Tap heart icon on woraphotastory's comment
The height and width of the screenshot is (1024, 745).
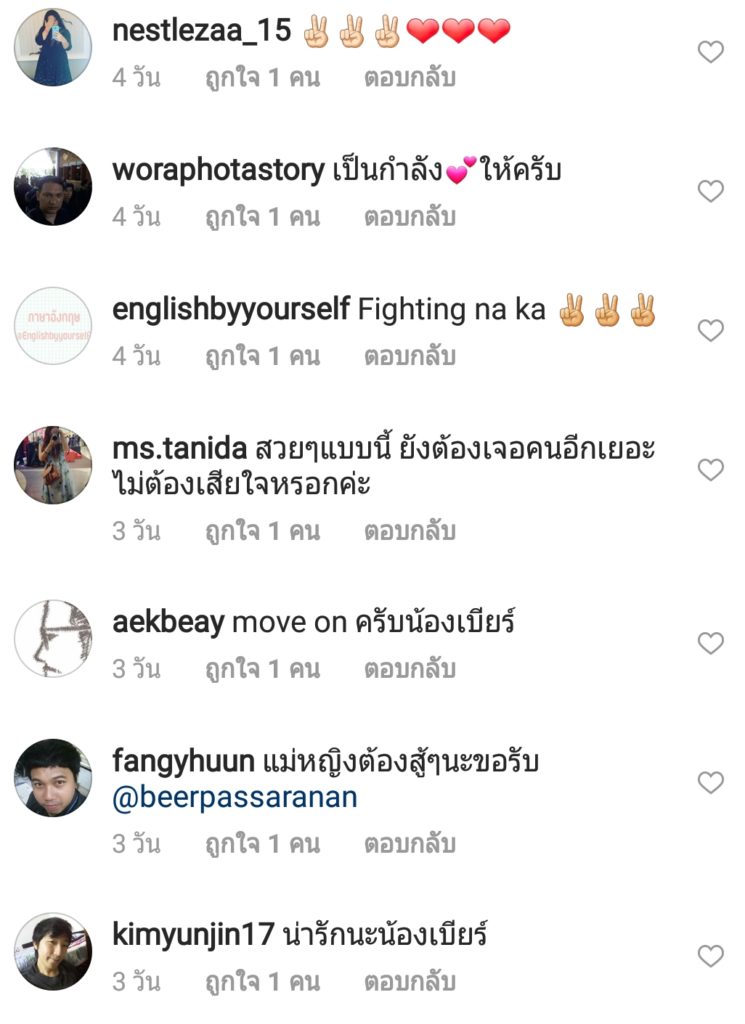click(x=710, y=191)
